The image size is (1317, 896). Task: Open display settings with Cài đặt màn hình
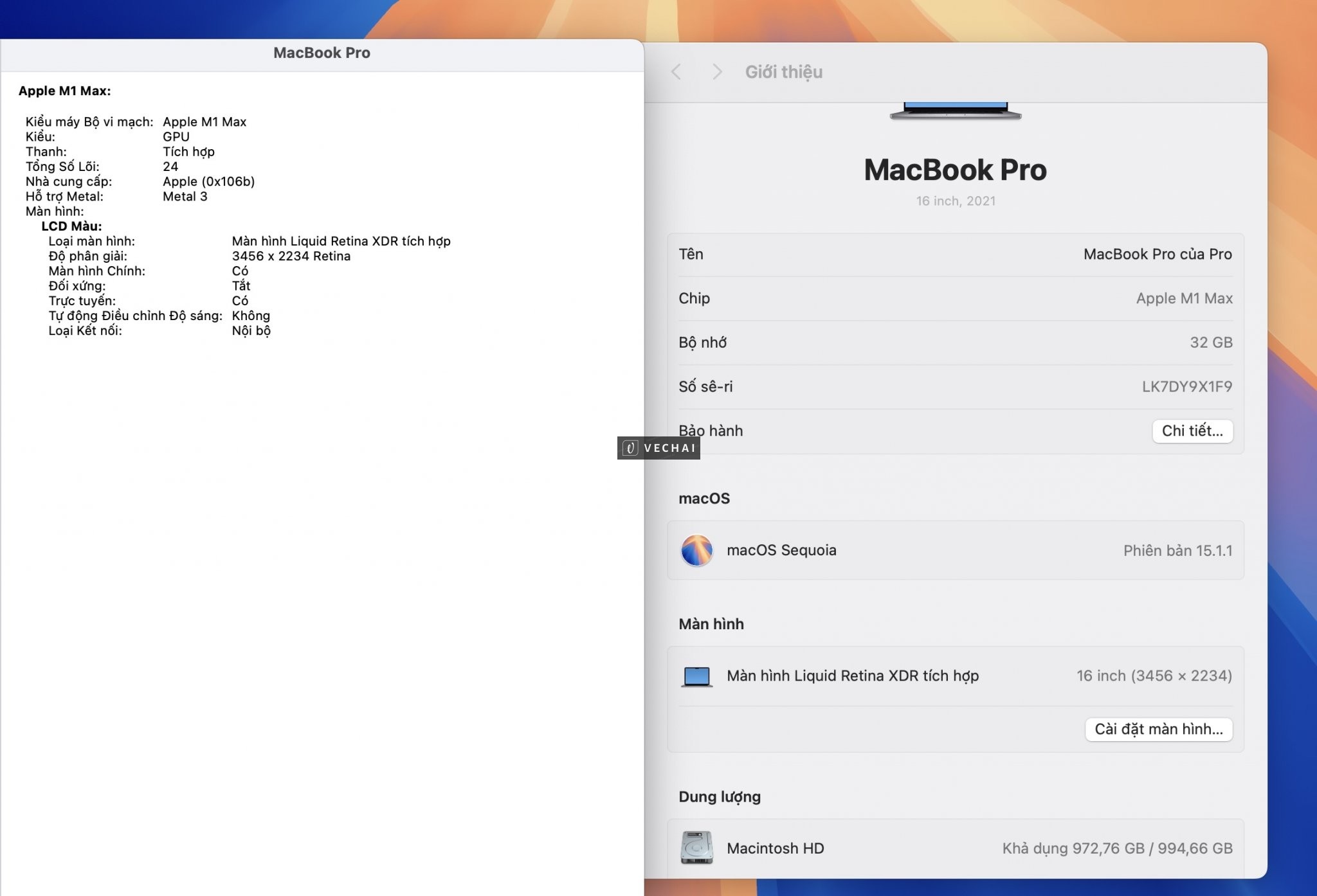1159,730
